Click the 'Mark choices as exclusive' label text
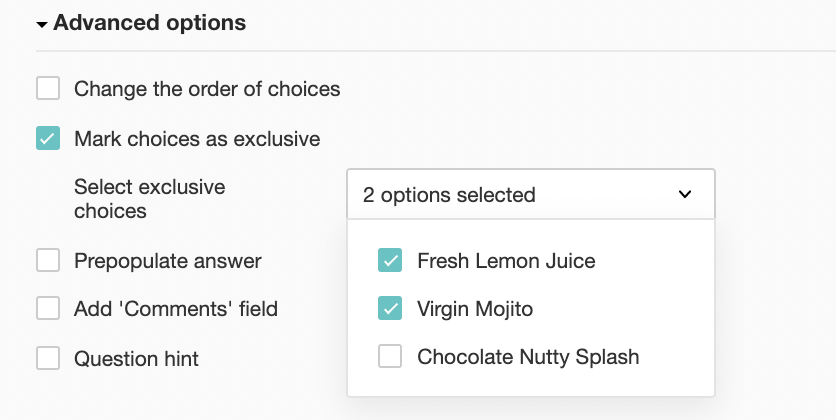The image size is (836, 420). point(197,139)
